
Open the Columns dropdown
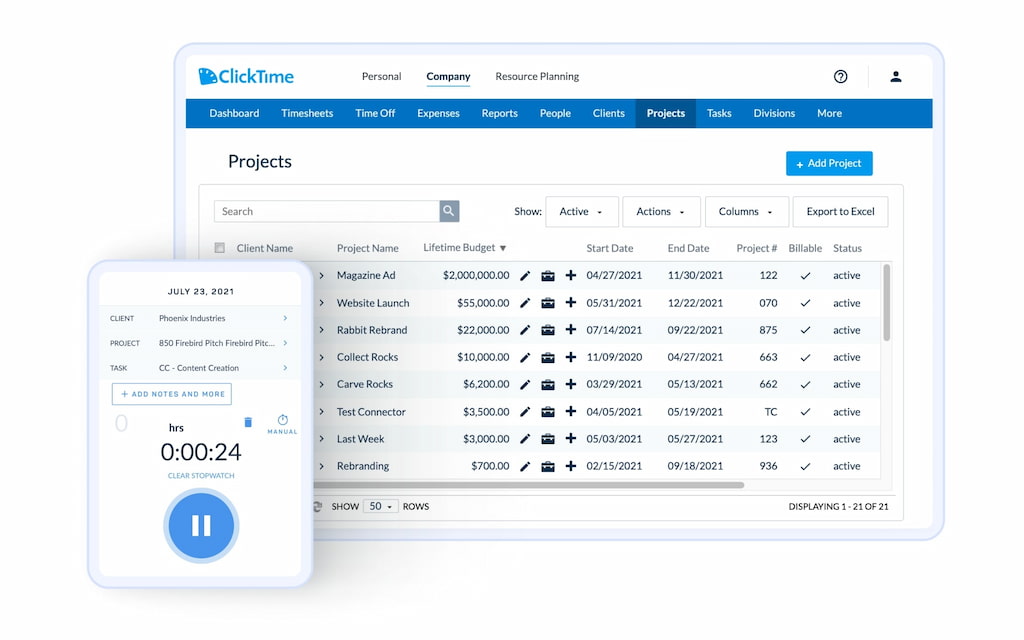coord(746,211)
